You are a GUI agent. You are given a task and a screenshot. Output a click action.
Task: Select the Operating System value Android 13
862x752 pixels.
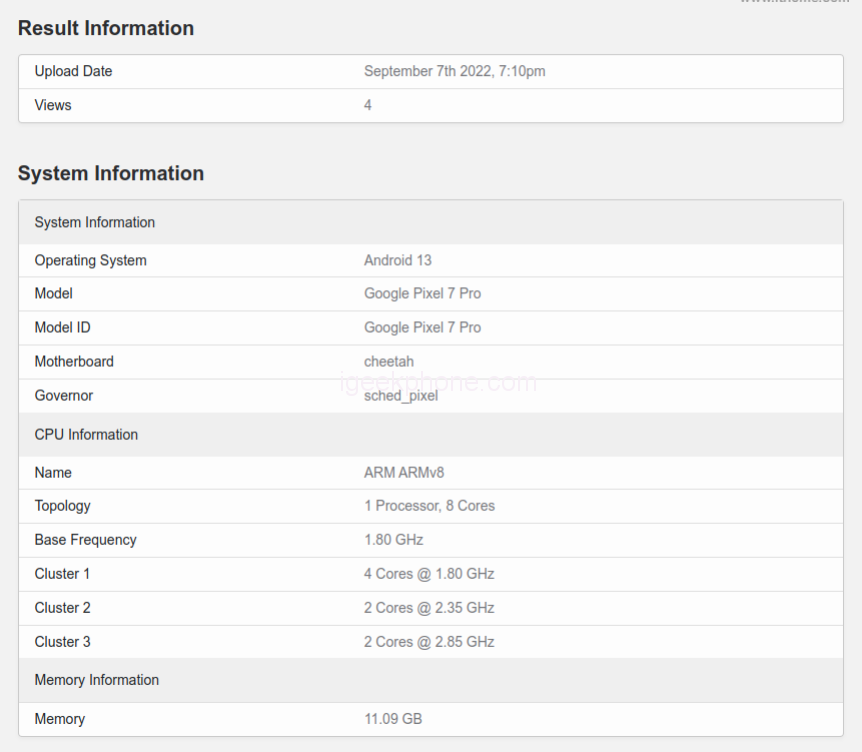(397, 260)
